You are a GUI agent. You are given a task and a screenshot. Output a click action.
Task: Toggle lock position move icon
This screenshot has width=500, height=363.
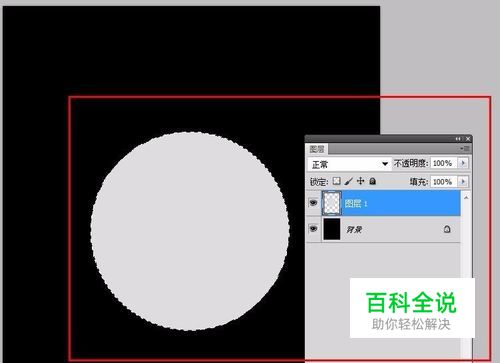(360, 181)
